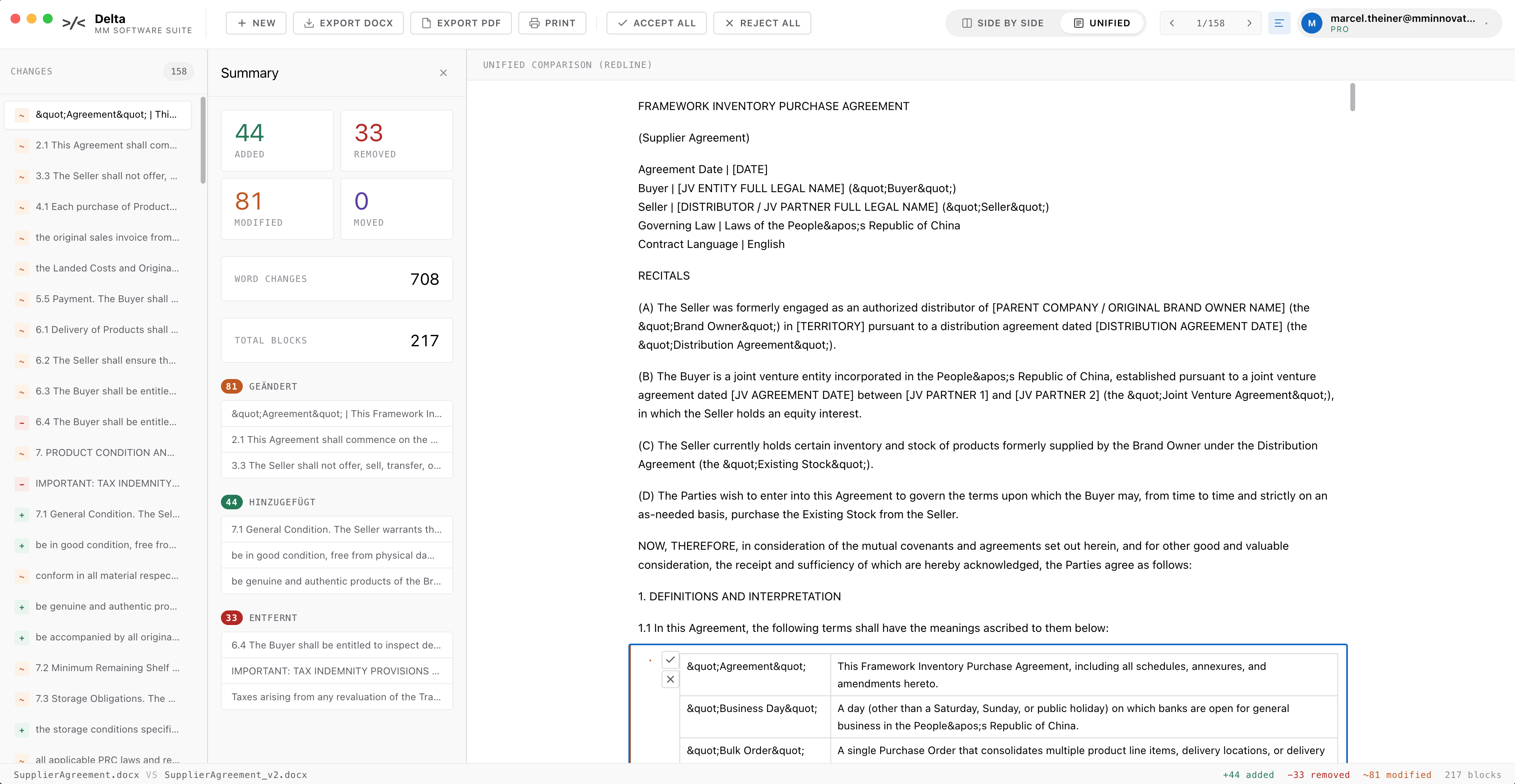Click modified icon beside '&quot;Agreement&quot; | Thi...' row
This screenshot has width=1515, height=784.
(22, 115)
